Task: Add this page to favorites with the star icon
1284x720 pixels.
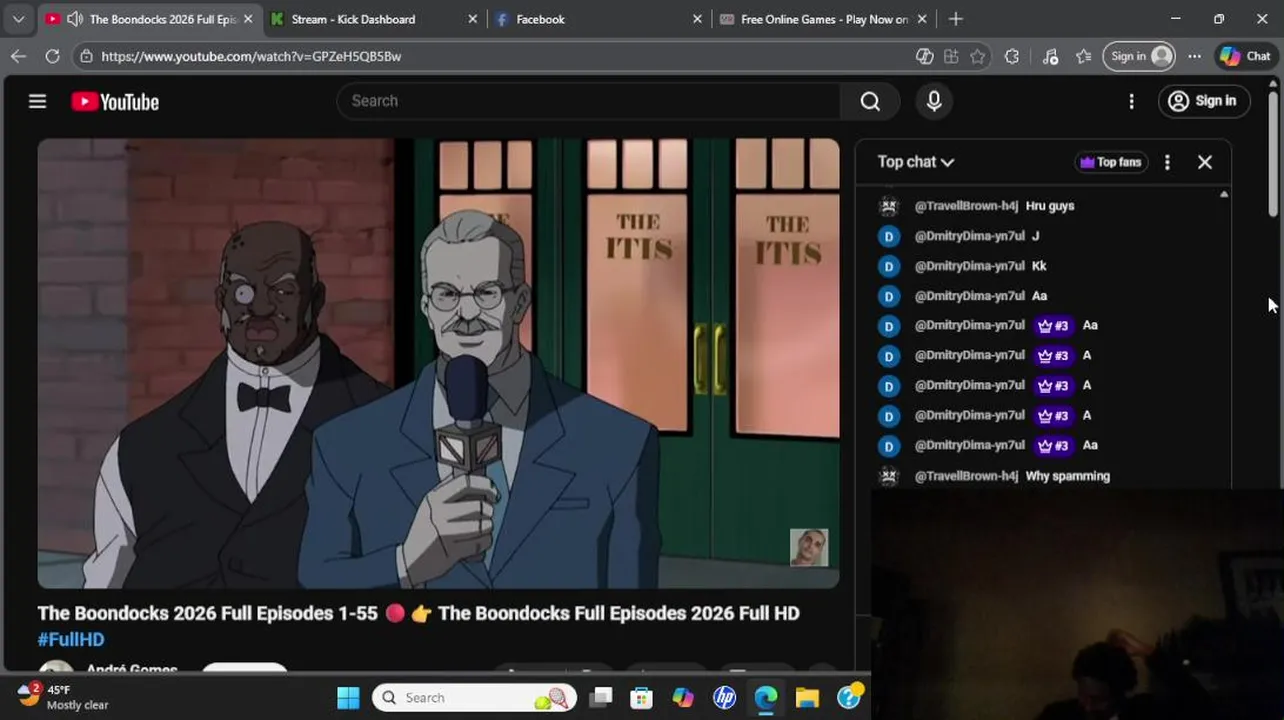Action: point(978,56)
